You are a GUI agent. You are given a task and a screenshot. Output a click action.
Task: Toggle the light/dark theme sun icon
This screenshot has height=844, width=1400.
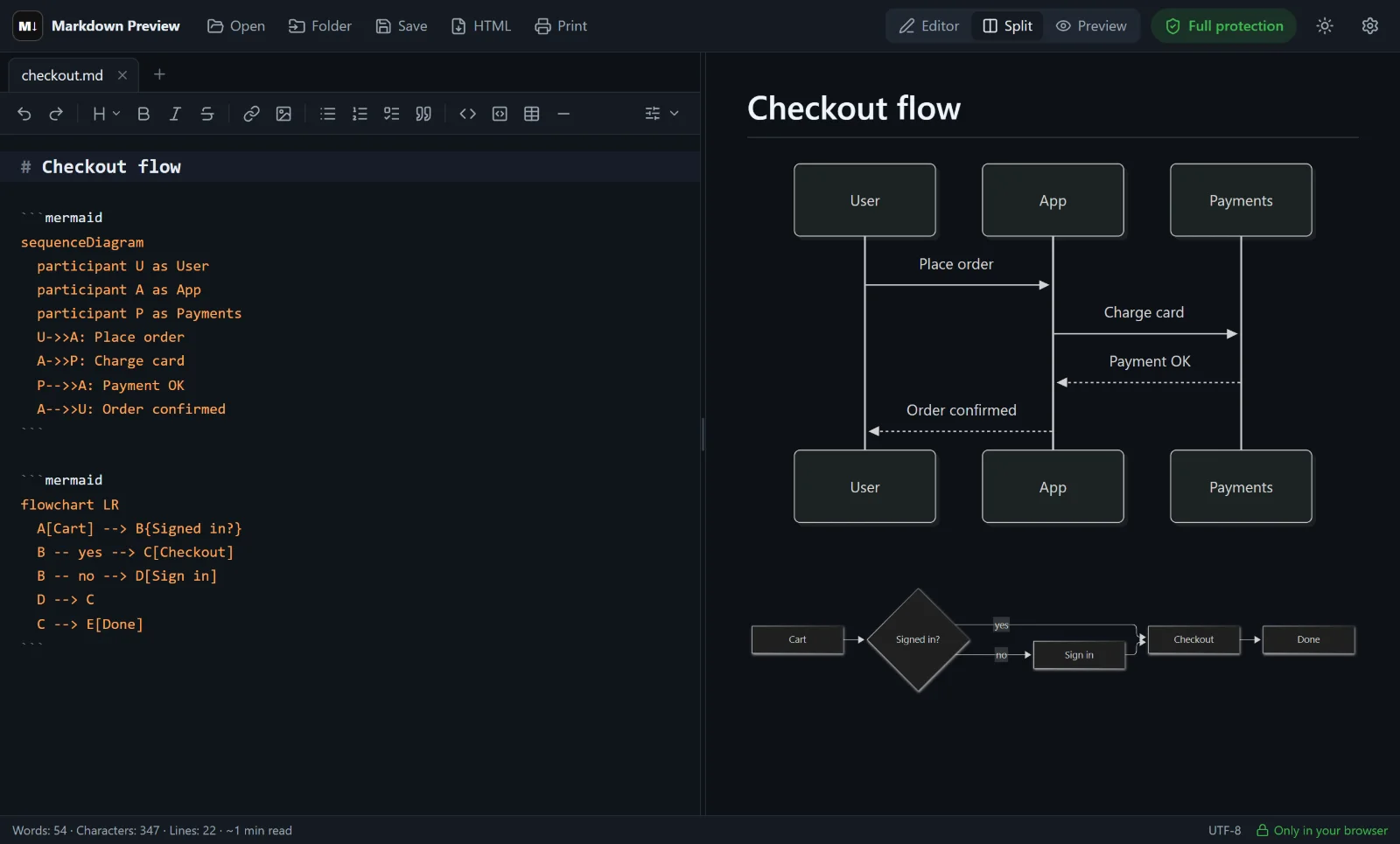(1325, 26)
